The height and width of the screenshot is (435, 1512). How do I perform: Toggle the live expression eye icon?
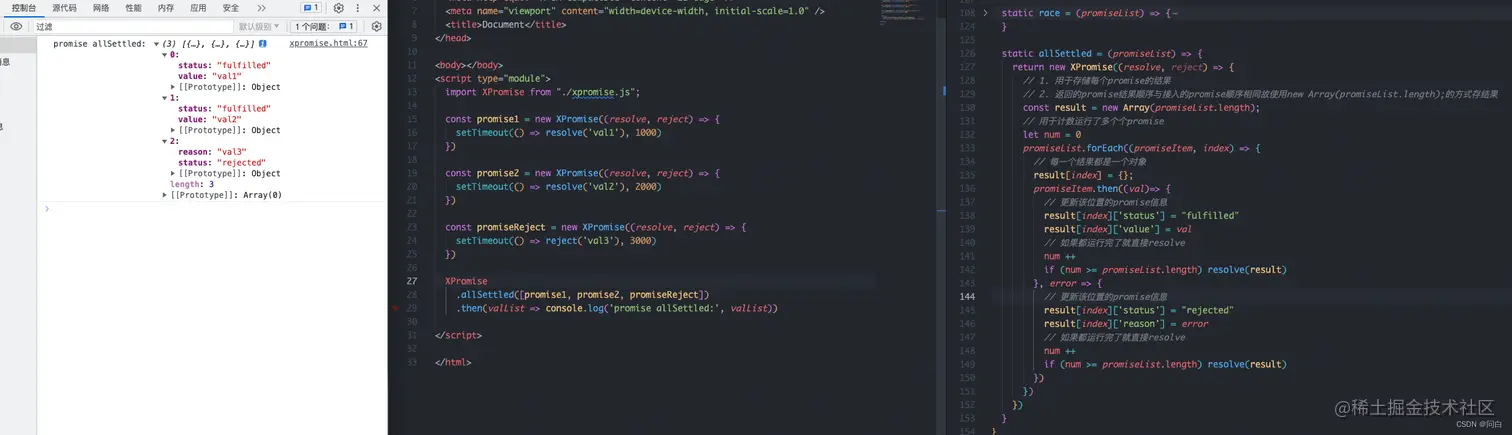click(16, 27)
